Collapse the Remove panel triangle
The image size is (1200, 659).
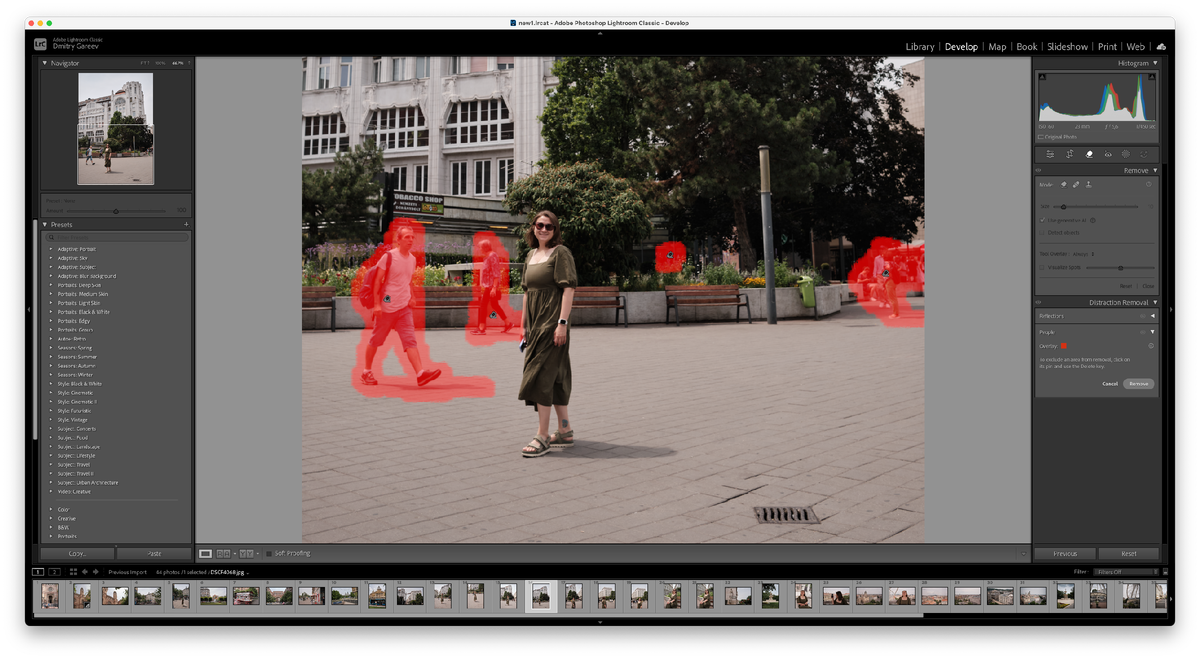pos(1155,170)
